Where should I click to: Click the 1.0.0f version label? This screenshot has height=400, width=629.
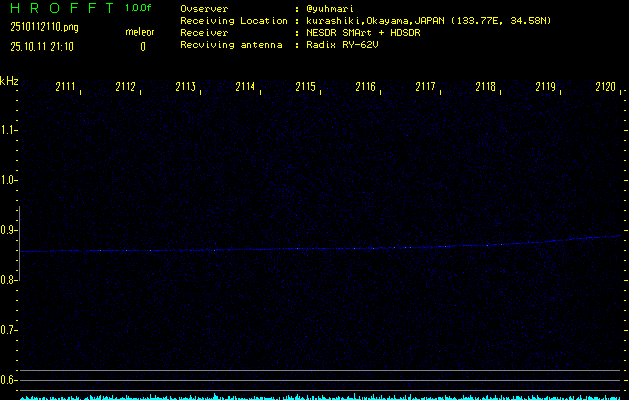139,8
